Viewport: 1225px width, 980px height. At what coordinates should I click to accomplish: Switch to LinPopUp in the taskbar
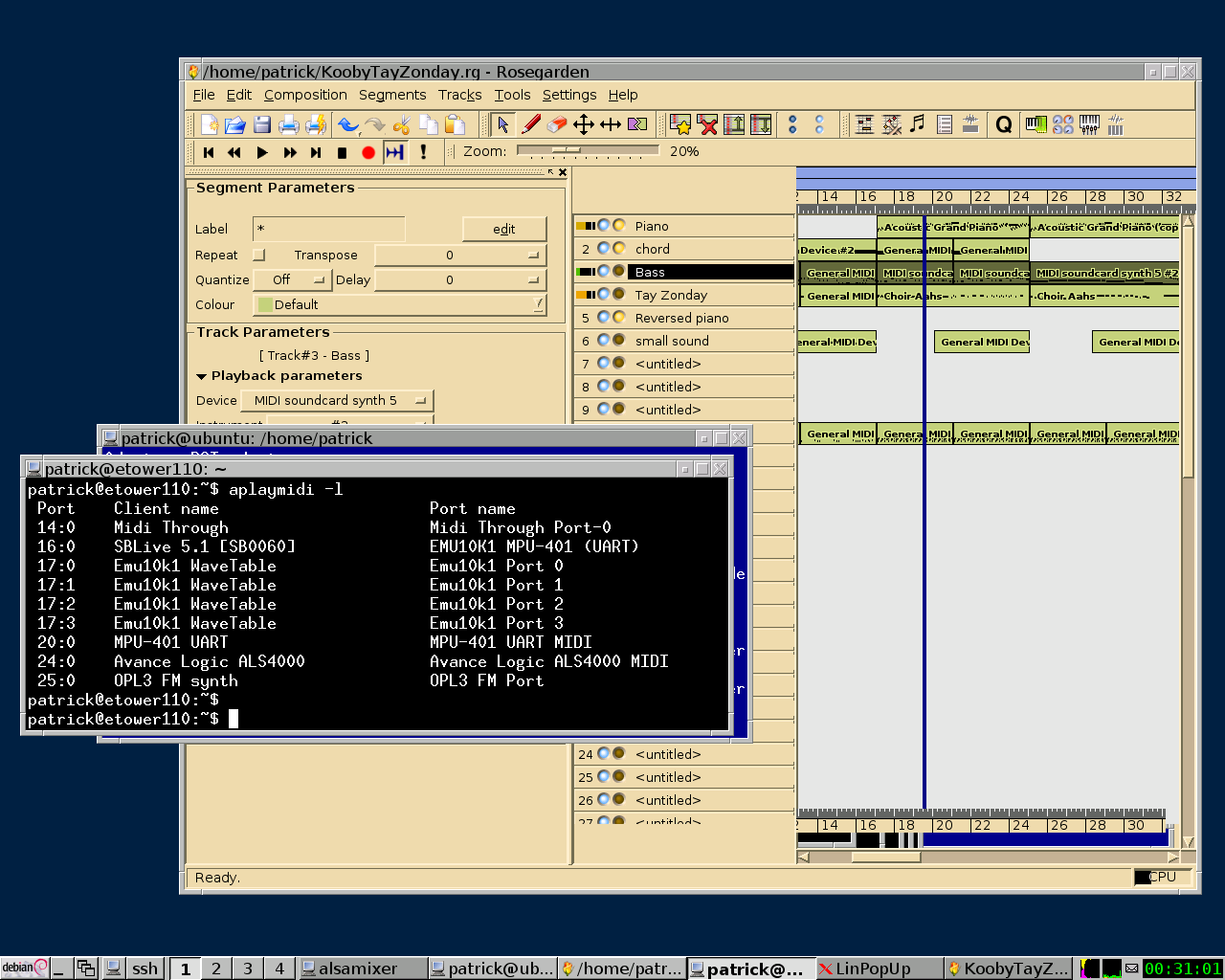point(879,969)
